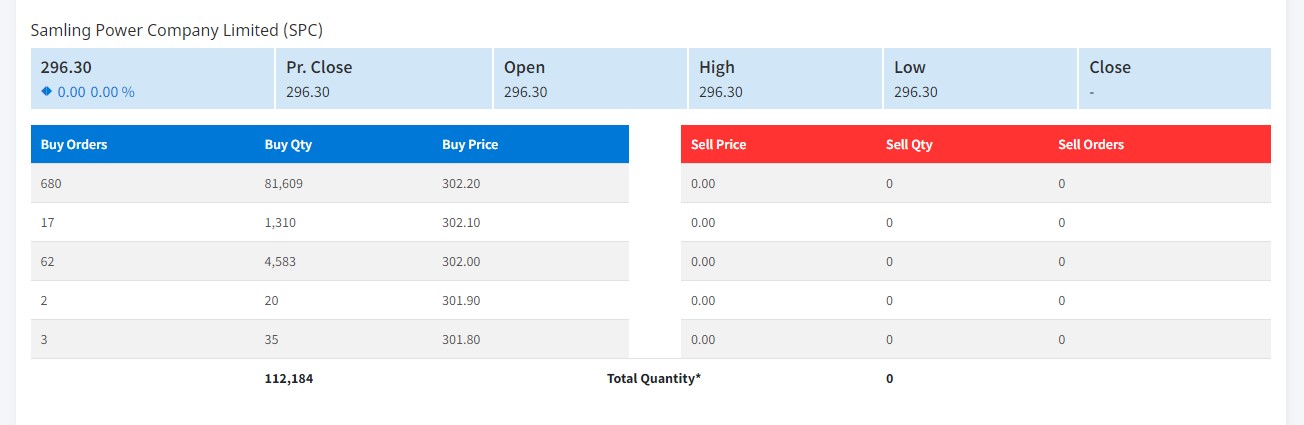Click the Sell Orders column header

click(1091, 144)
